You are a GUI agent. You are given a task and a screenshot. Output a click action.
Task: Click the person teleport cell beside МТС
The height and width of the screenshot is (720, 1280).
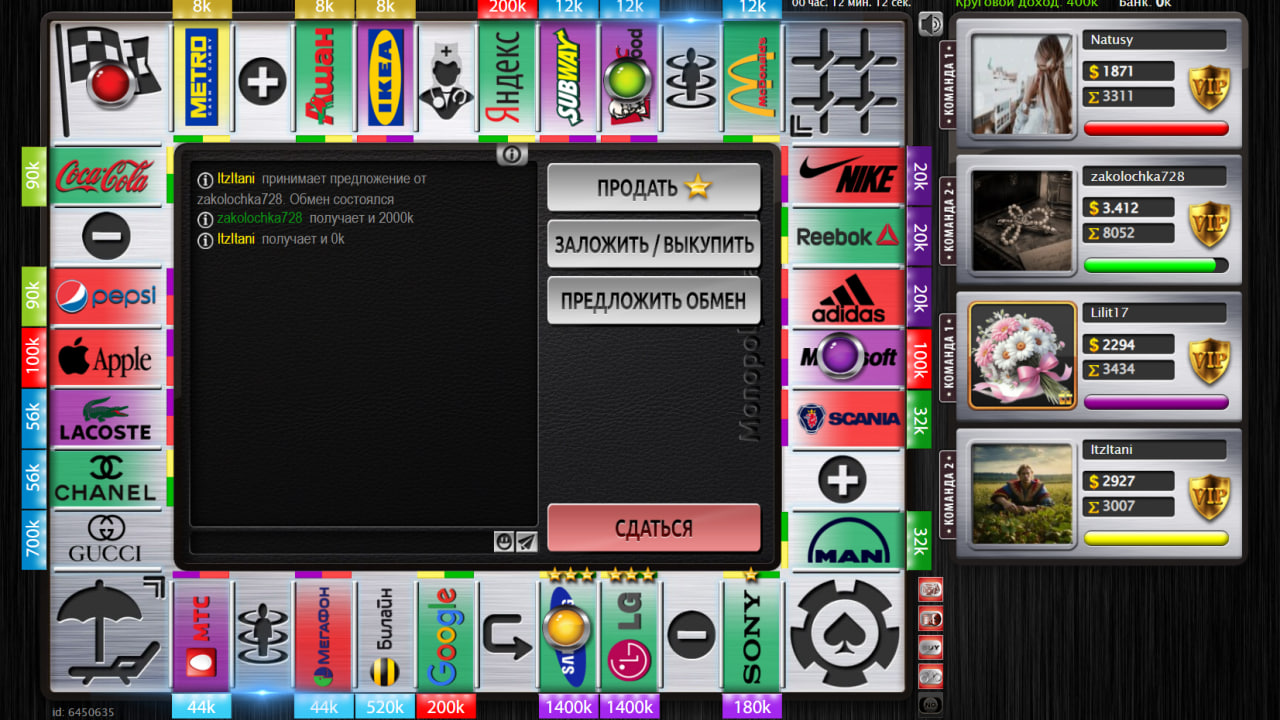pos(263,634)
